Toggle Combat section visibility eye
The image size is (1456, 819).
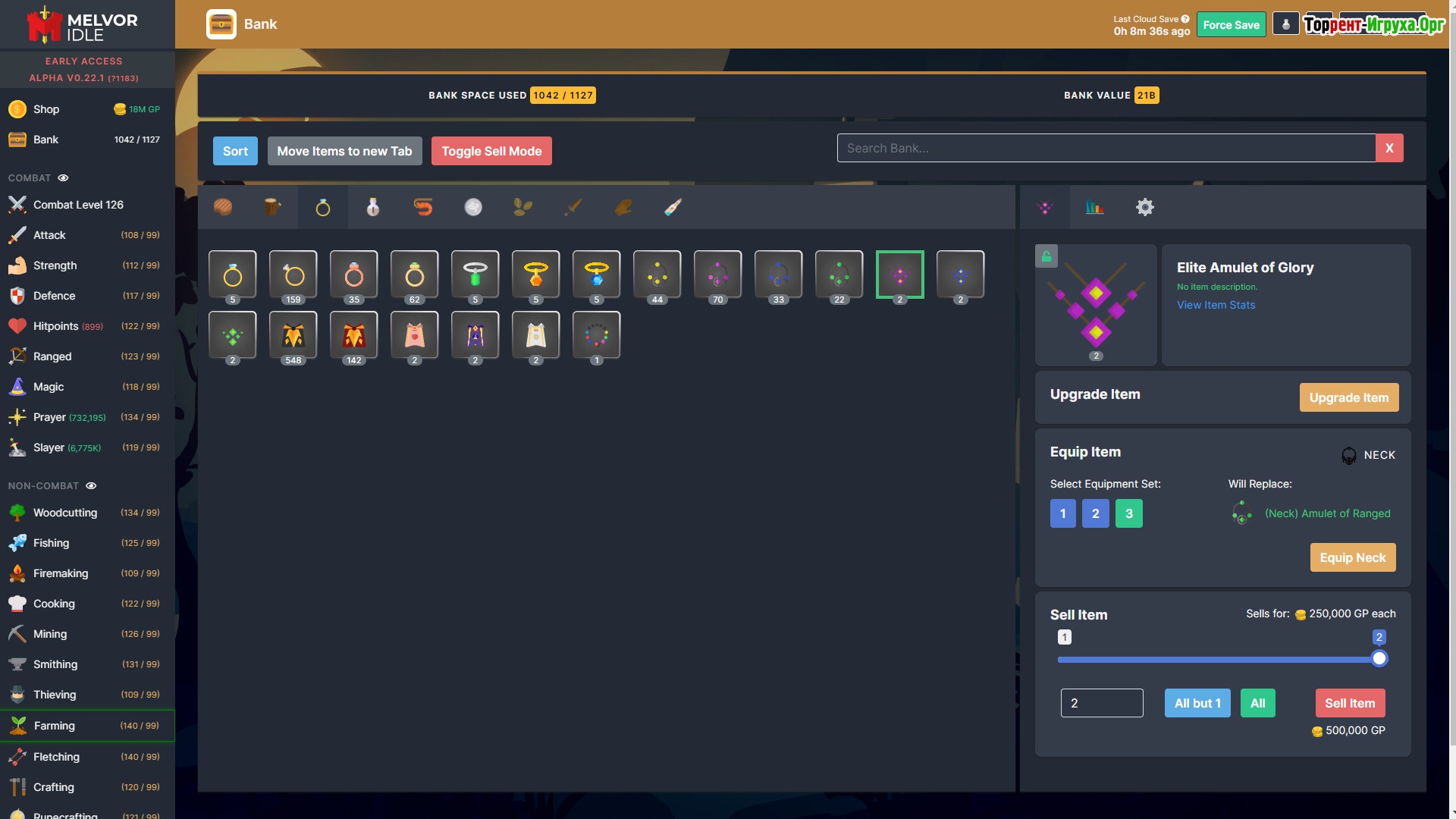(64, 178)
